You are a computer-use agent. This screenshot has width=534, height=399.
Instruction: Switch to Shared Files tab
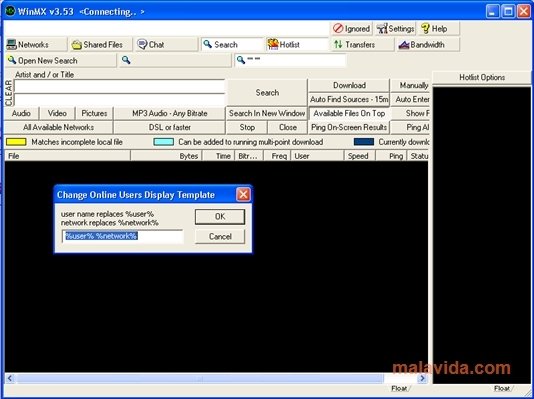coord(101,45)
